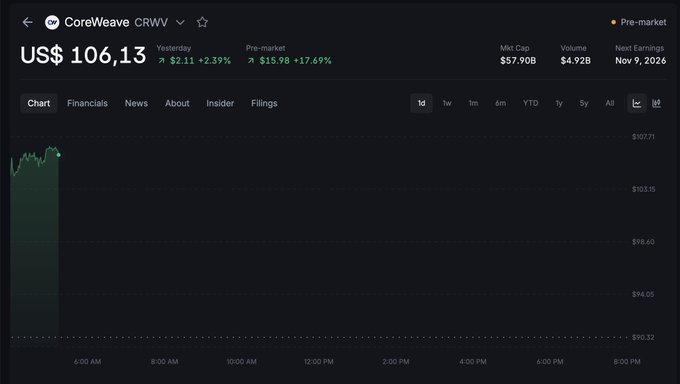View the About tab

(177, 103)
